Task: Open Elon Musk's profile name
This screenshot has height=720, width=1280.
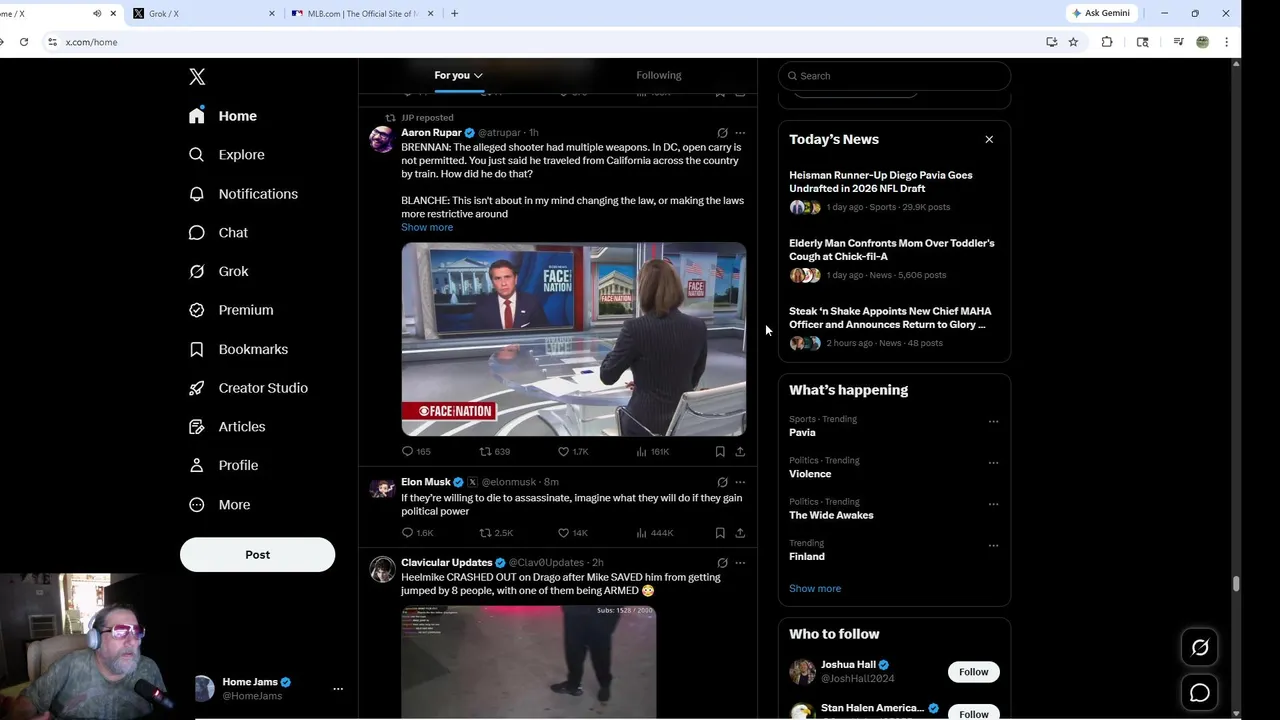Action: (426, 482)
